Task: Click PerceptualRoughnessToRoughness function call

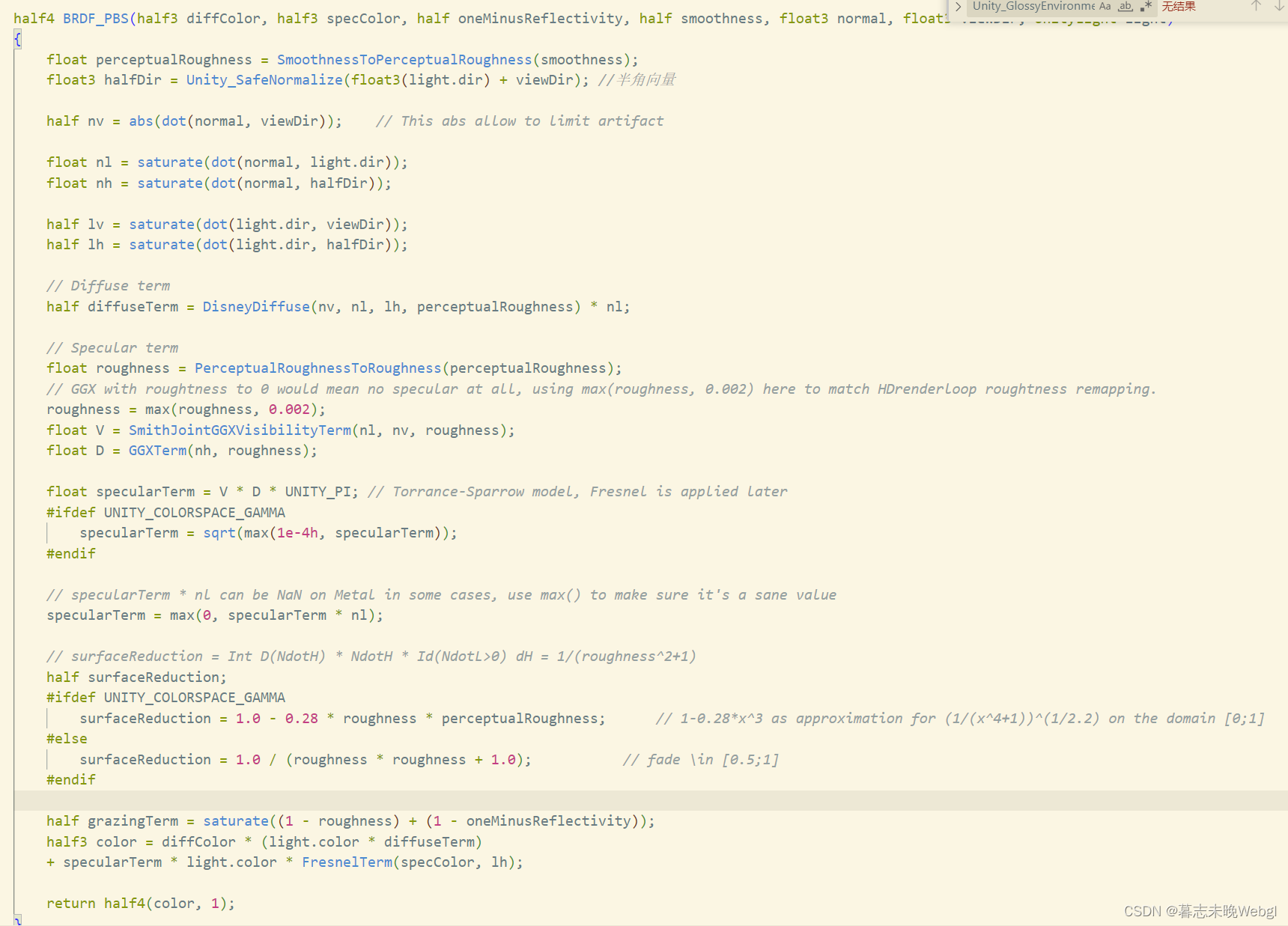Action: [318, 368]
